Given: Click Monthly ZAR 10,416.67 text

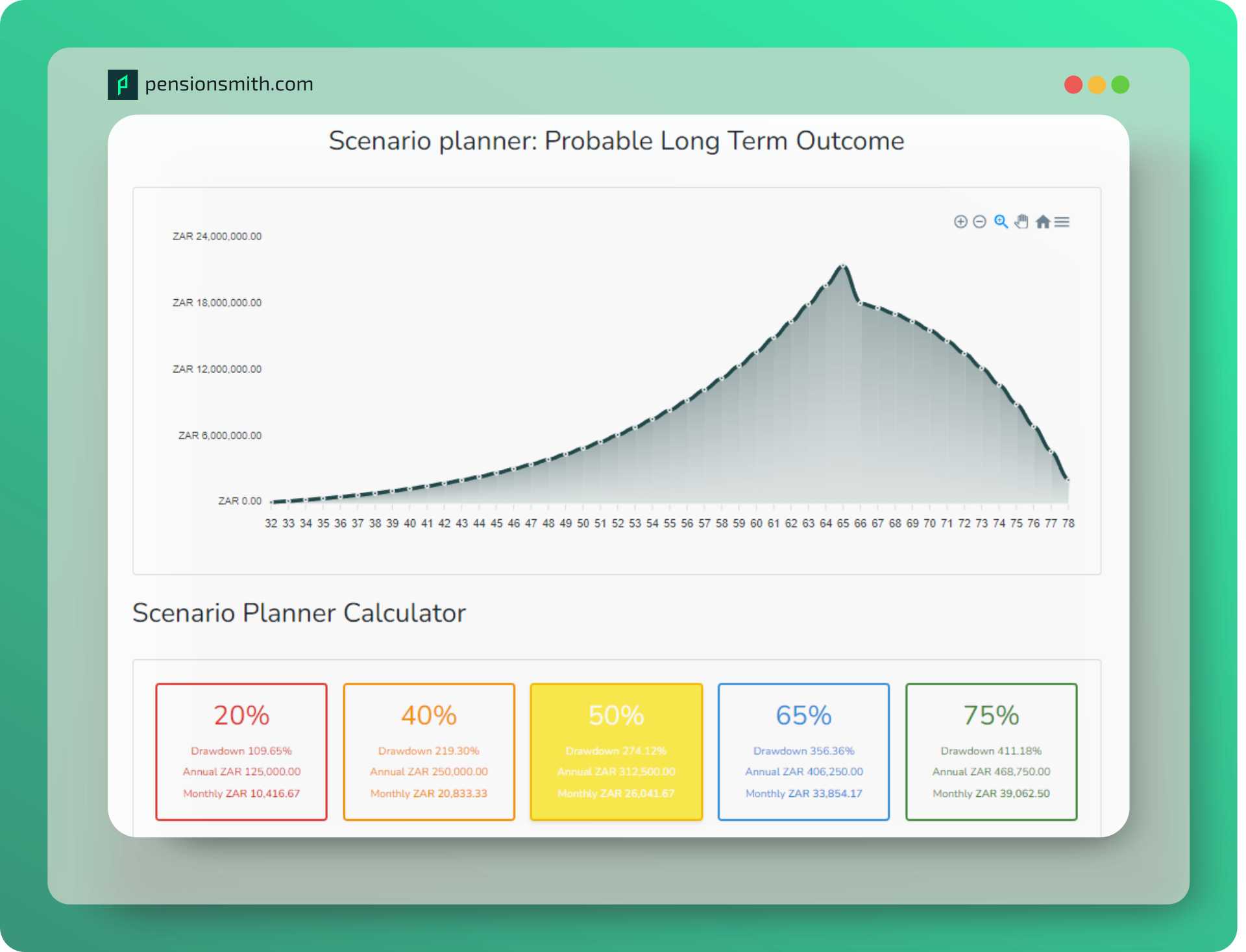Looking at the screenshot, I should pos(241,794).
